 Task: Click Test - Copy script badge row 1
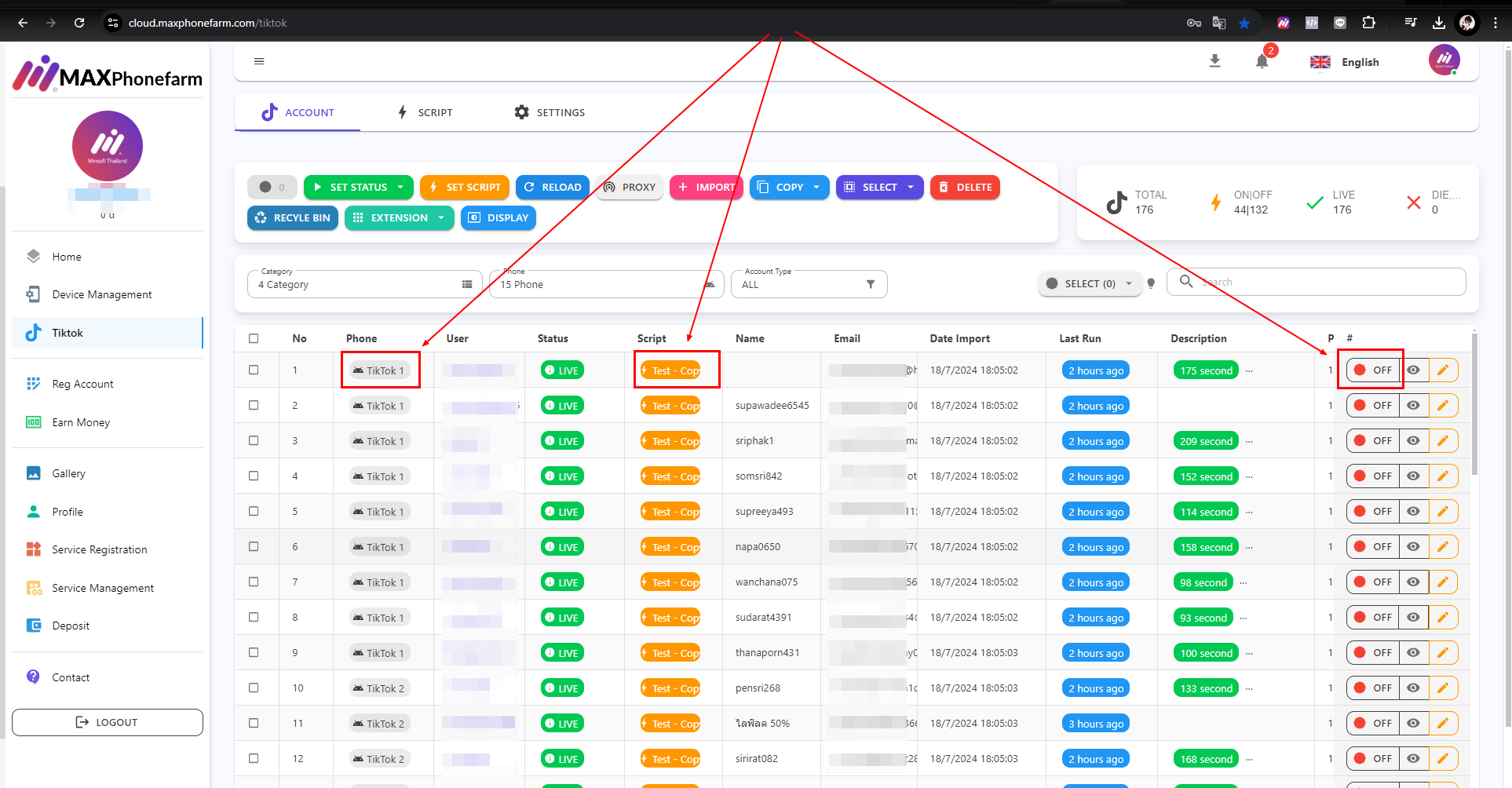point(671,370)
